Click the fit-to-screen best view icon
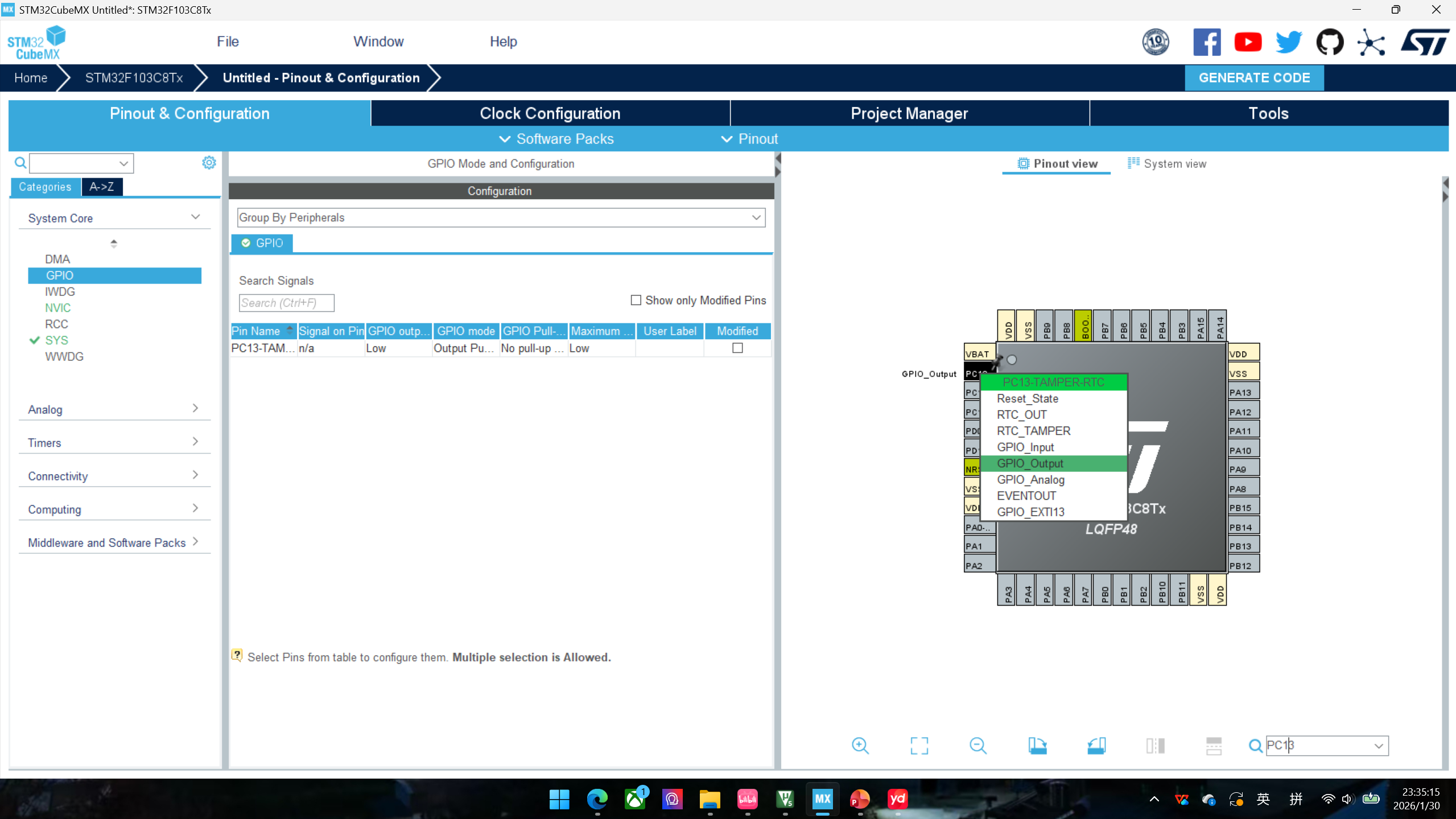Screen dimensions: 1456x819 click(x=919, y=746)
